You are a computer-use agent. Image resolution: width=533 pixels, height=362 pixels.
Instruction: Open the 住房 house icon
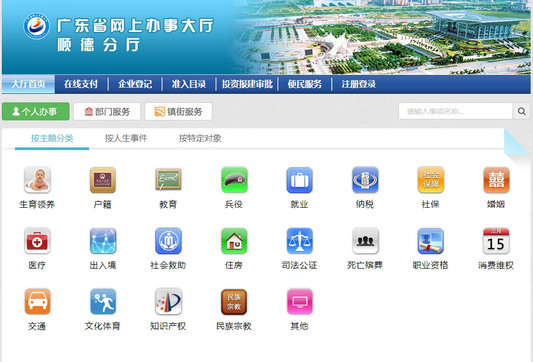234,241
